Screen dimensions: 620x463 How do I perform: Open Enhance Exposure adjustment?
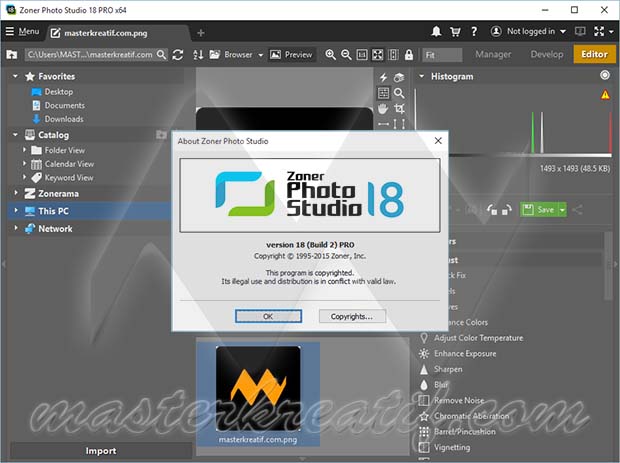[x=457, y=353]
